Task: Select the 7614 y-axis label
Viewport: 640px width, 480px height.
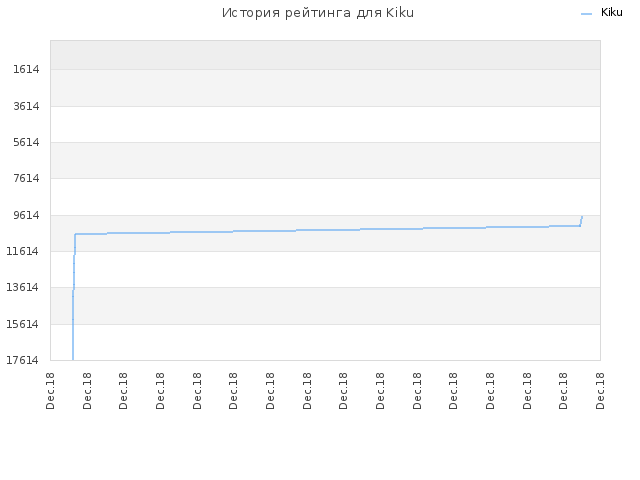Action: [x=26, y=178]
